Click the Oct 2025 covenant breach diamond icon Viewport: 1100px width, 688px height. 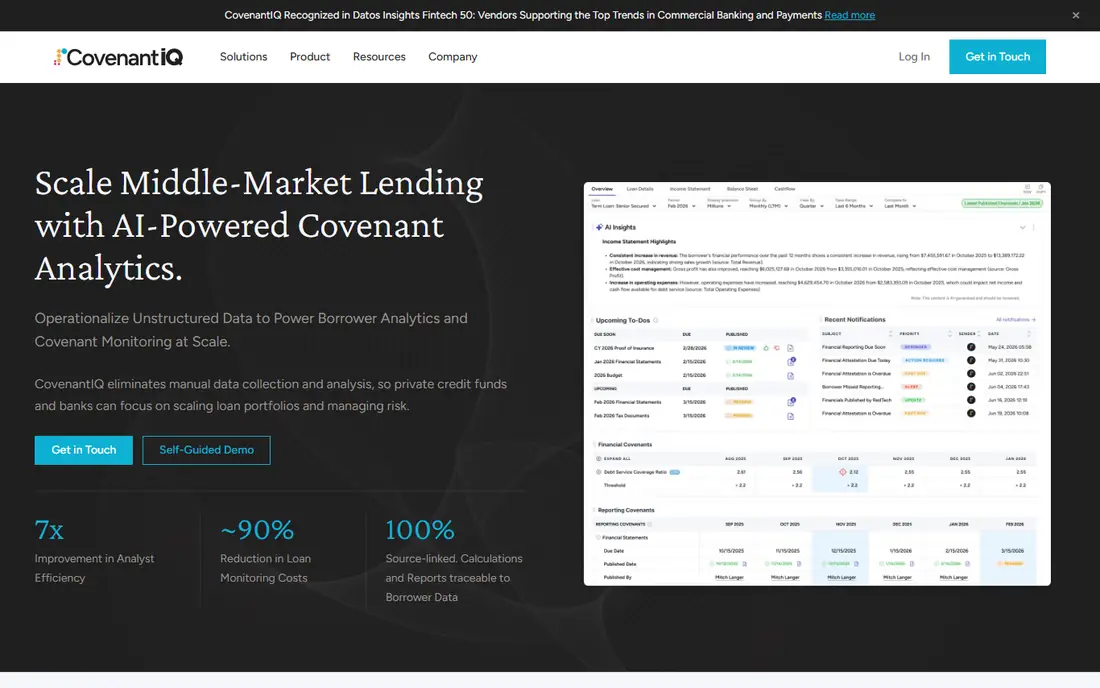tap(843, 472)
